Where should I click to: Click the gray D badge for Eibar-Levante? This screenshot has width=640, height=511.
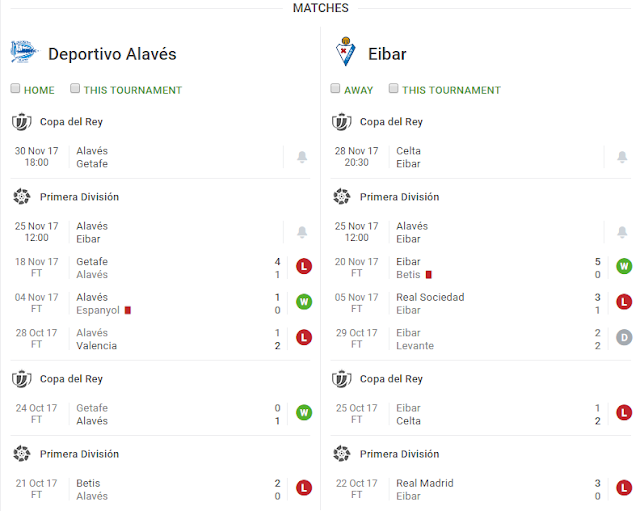[x=624, y=338]
